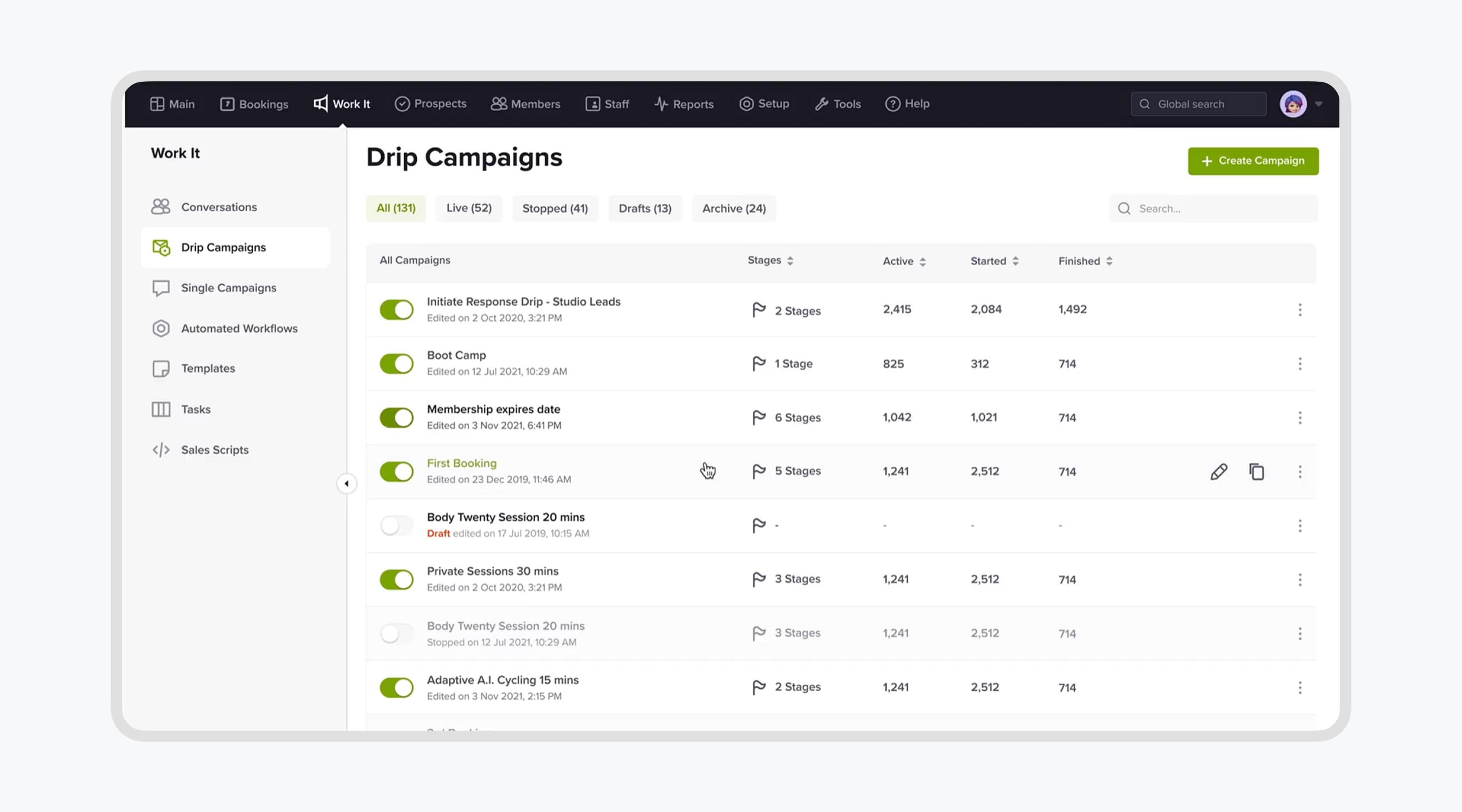
Task: Open more options for Membership expires date
Action: point(1300,418)
